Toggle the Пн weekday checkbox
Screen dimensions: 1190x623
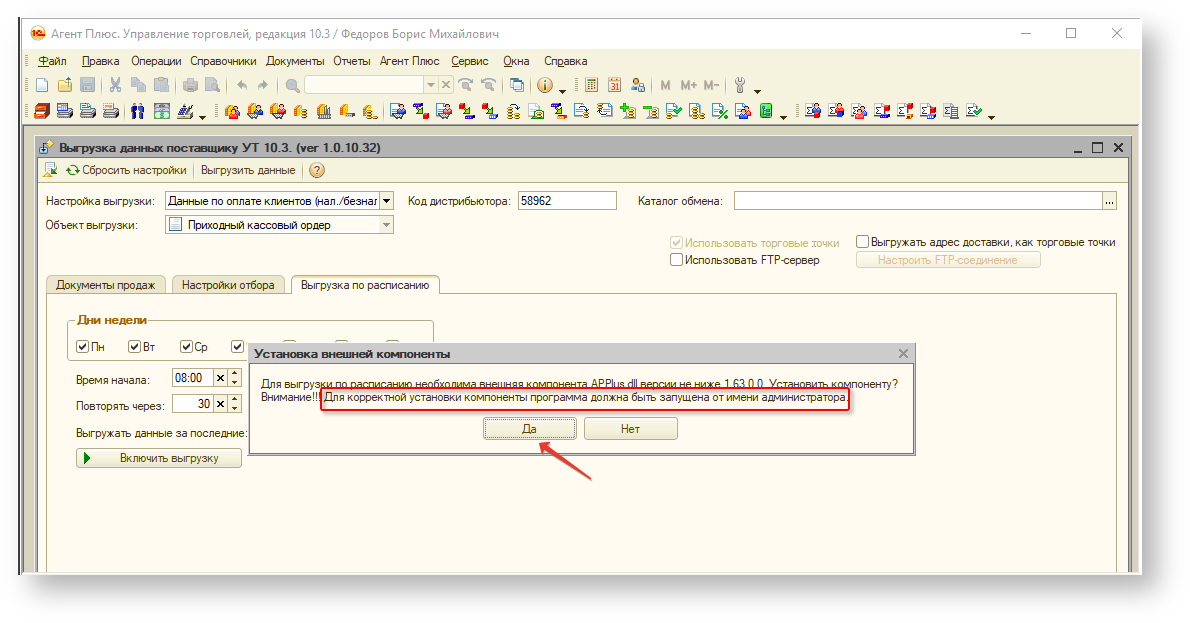point(83,347)
